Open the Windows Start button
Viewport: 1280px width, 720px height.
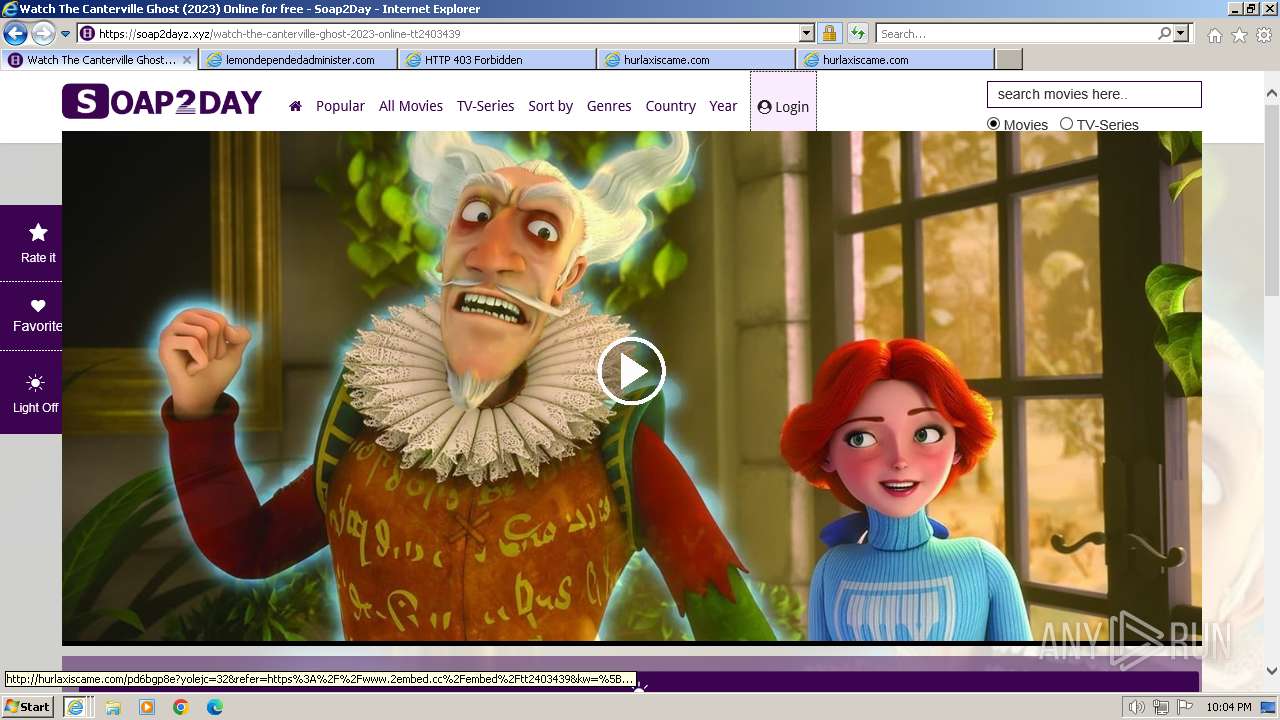[27, 706]
